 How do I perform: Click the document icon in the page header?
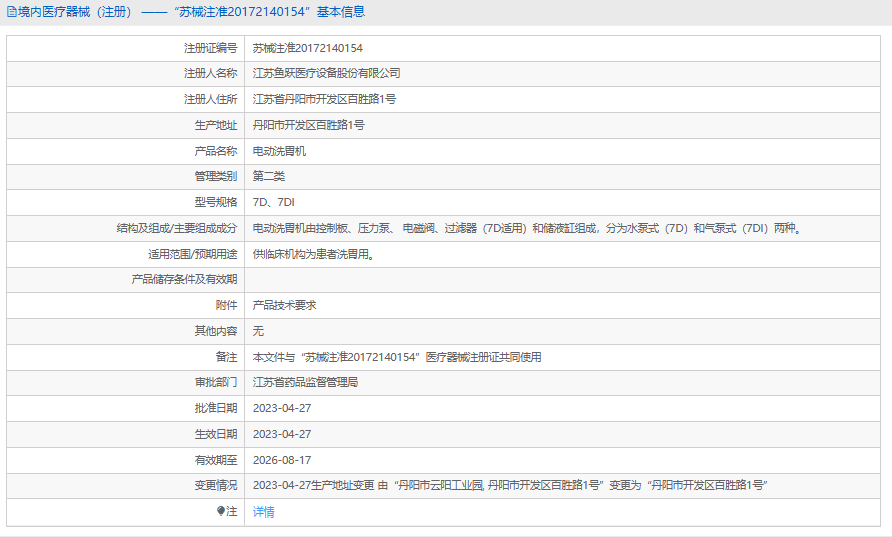11,12
